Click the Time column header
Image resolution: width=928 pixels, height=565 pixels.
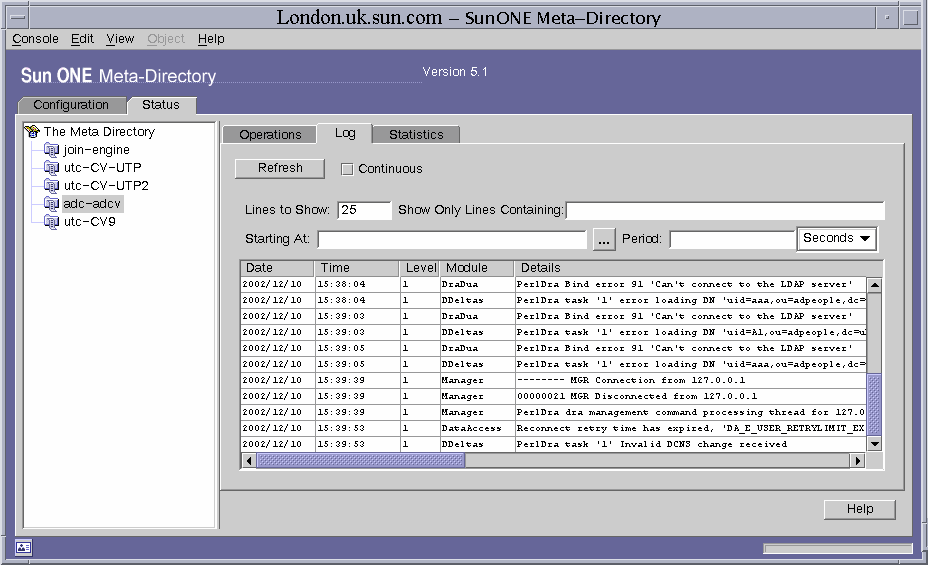(x=357, y=268)
